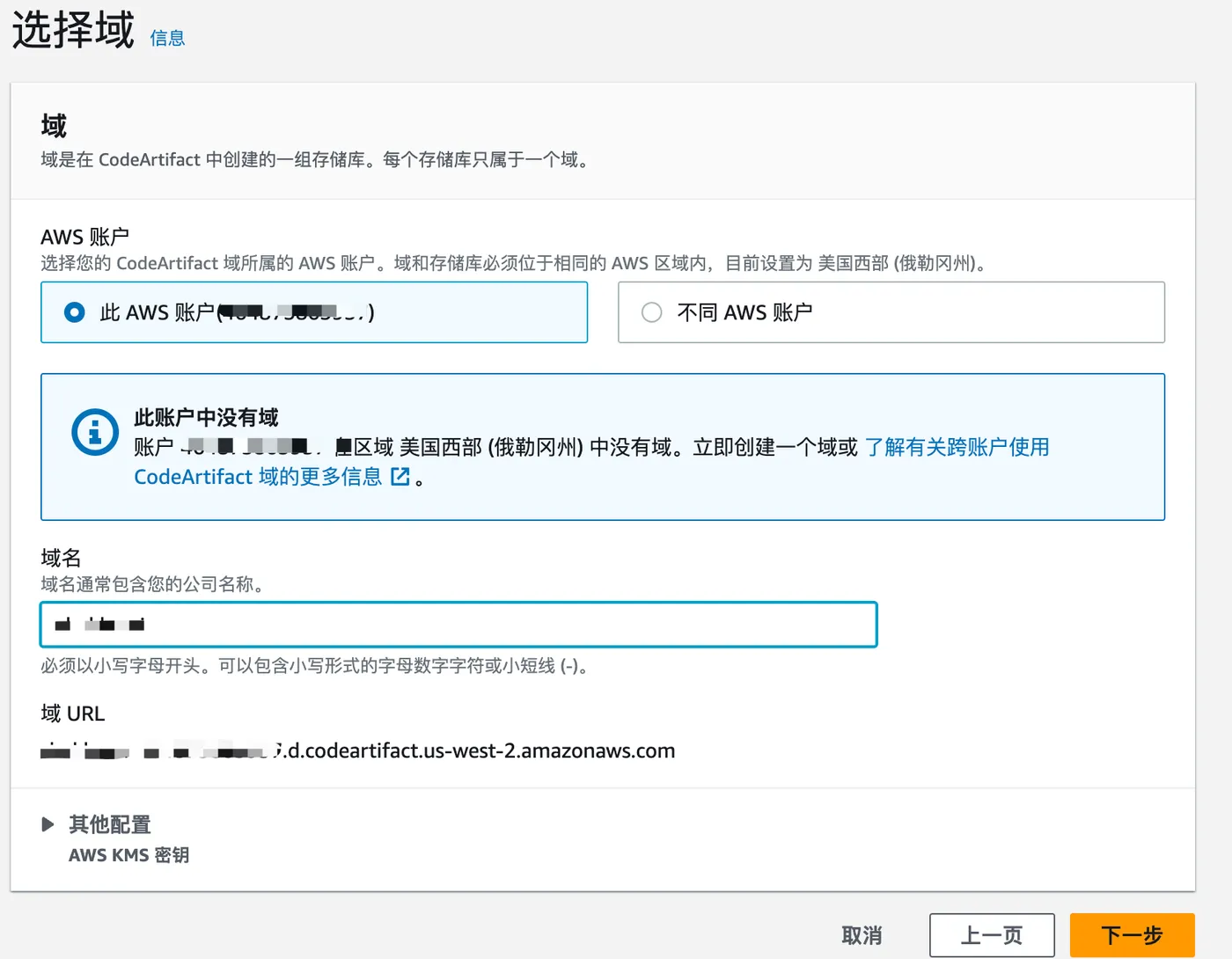Click AWS KMS 密钥 subtitle text
The width and height of the screenshot is (1232, 959).
click(x=128, y=855)
